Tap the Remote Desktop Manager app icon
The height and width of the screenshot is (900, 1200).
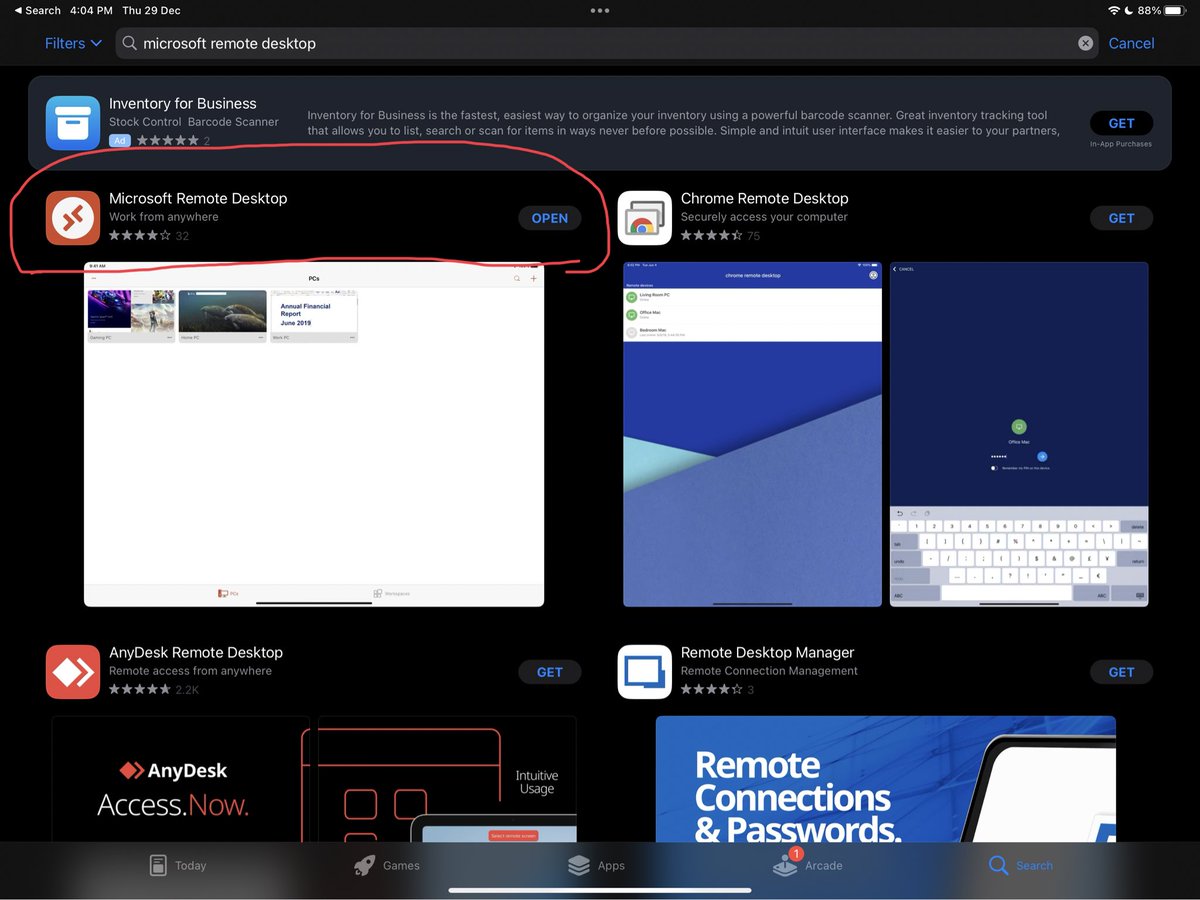pos(645,672)
